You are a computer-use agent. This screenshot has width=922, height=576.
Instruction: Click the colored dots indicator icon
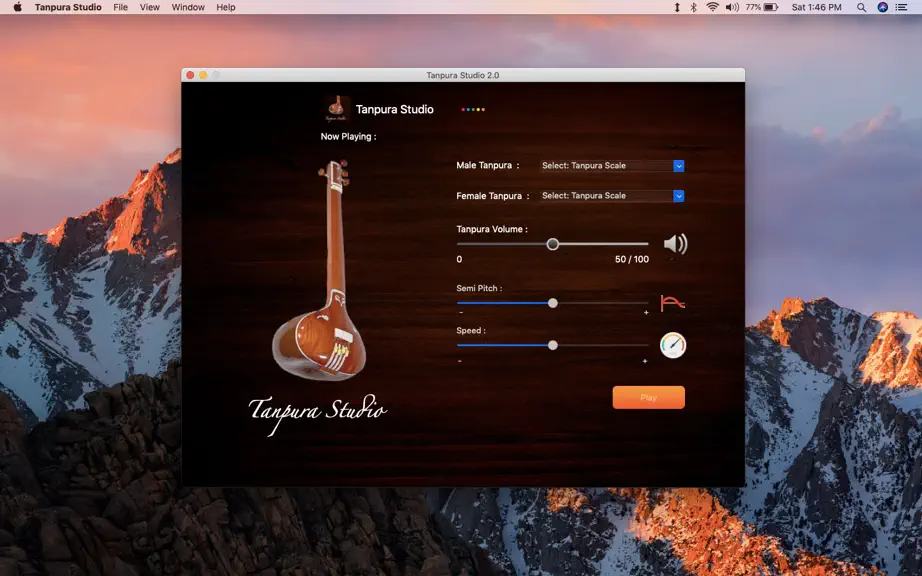(x=473, y=109)
